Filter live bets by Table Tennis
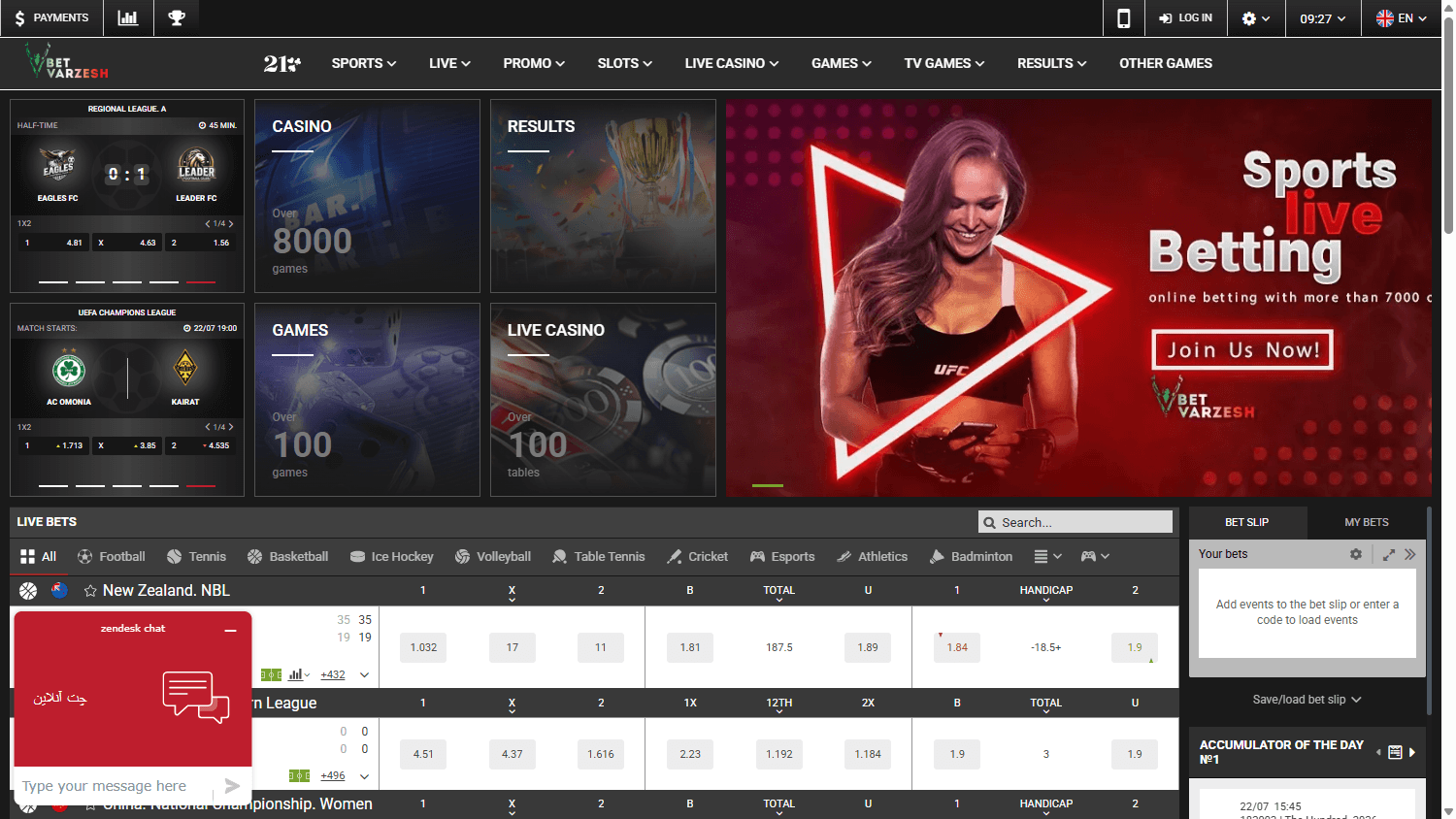 [598, 556]
